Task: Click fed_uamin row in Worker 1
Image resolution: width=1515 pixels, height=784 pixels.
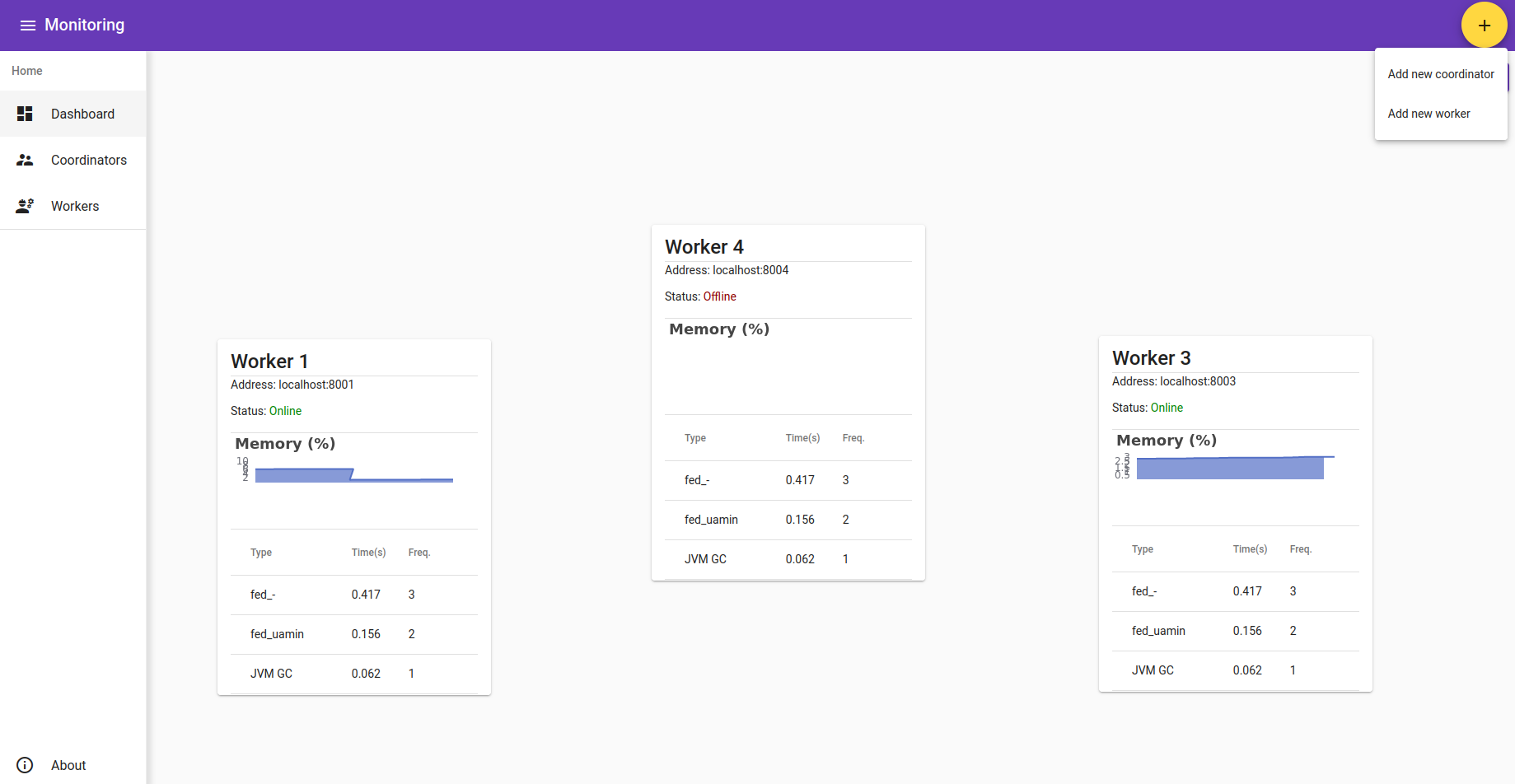Action: tap(354, 634)
